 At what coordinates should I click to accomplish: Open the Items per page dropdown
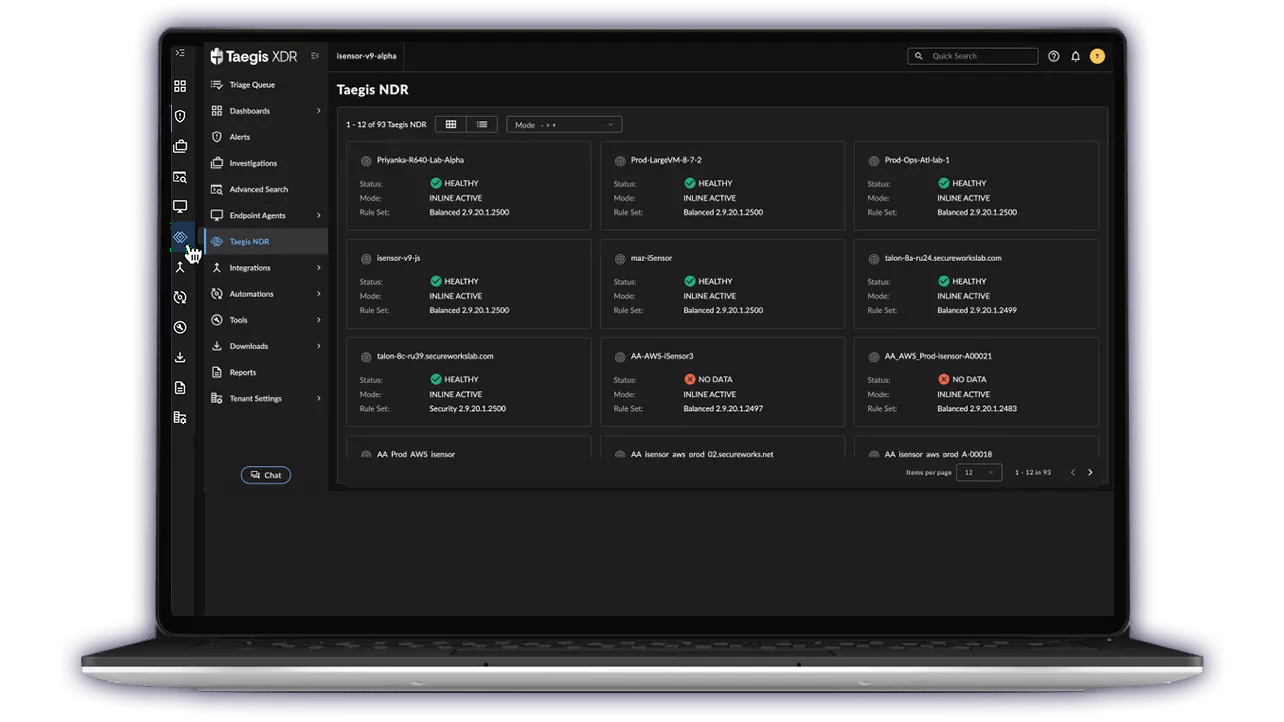979,472
